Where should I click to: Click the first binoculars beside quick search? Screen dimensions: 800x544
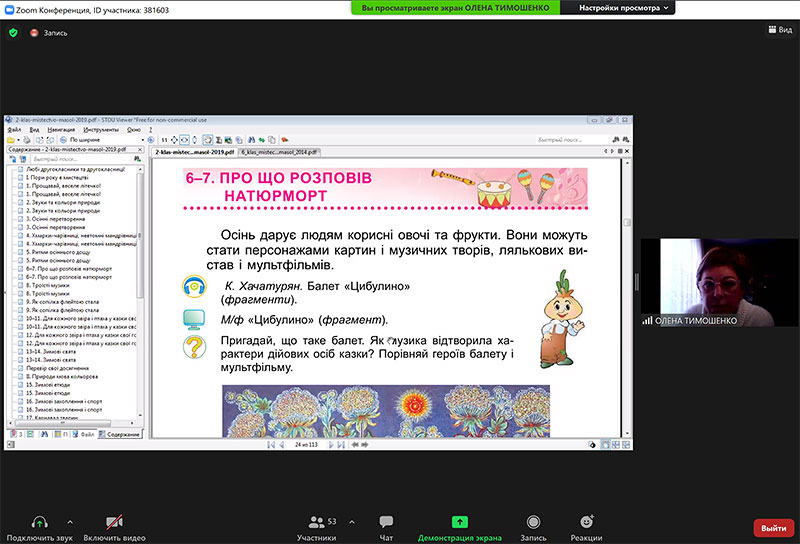click(x=616, y=140)
